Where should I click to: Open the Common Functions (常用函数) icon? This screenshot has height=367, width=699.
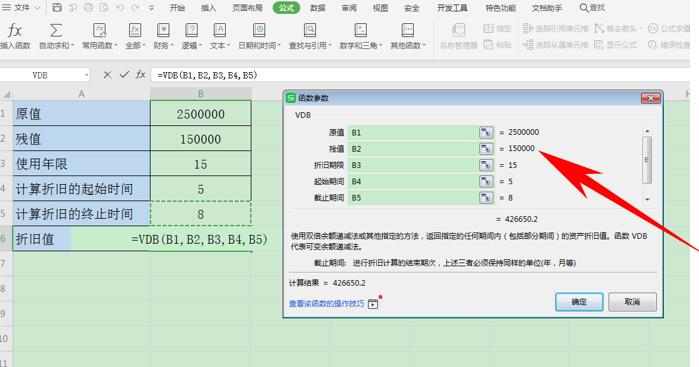click(x=99, y=30)
